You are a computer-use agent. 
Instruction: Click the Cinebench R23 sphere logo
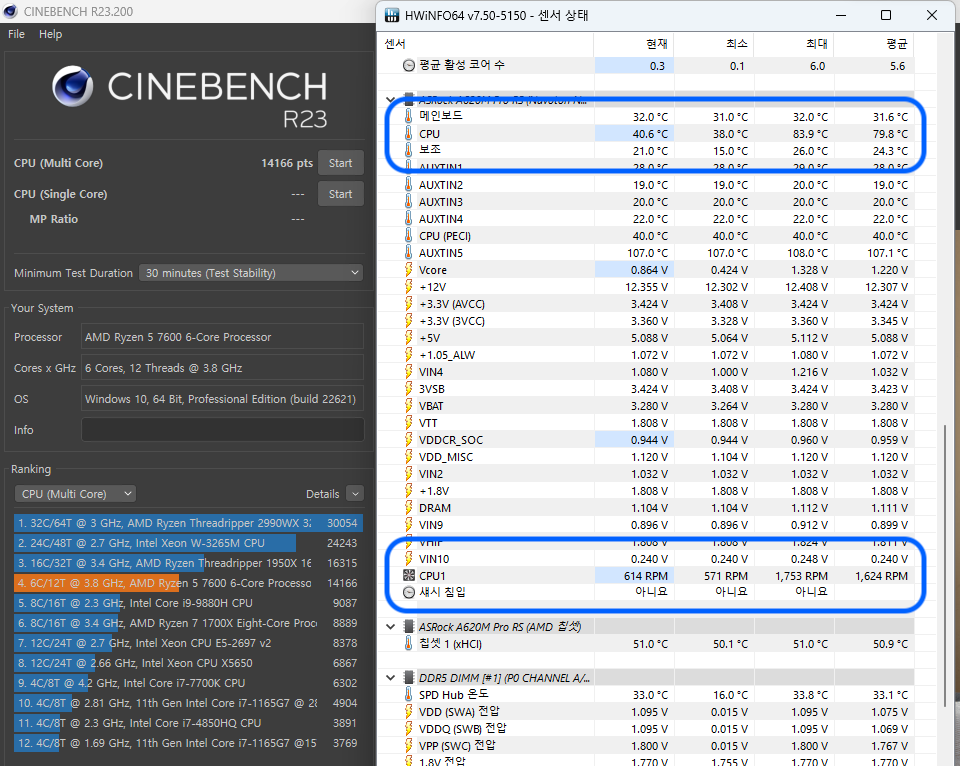pos(72,86)
